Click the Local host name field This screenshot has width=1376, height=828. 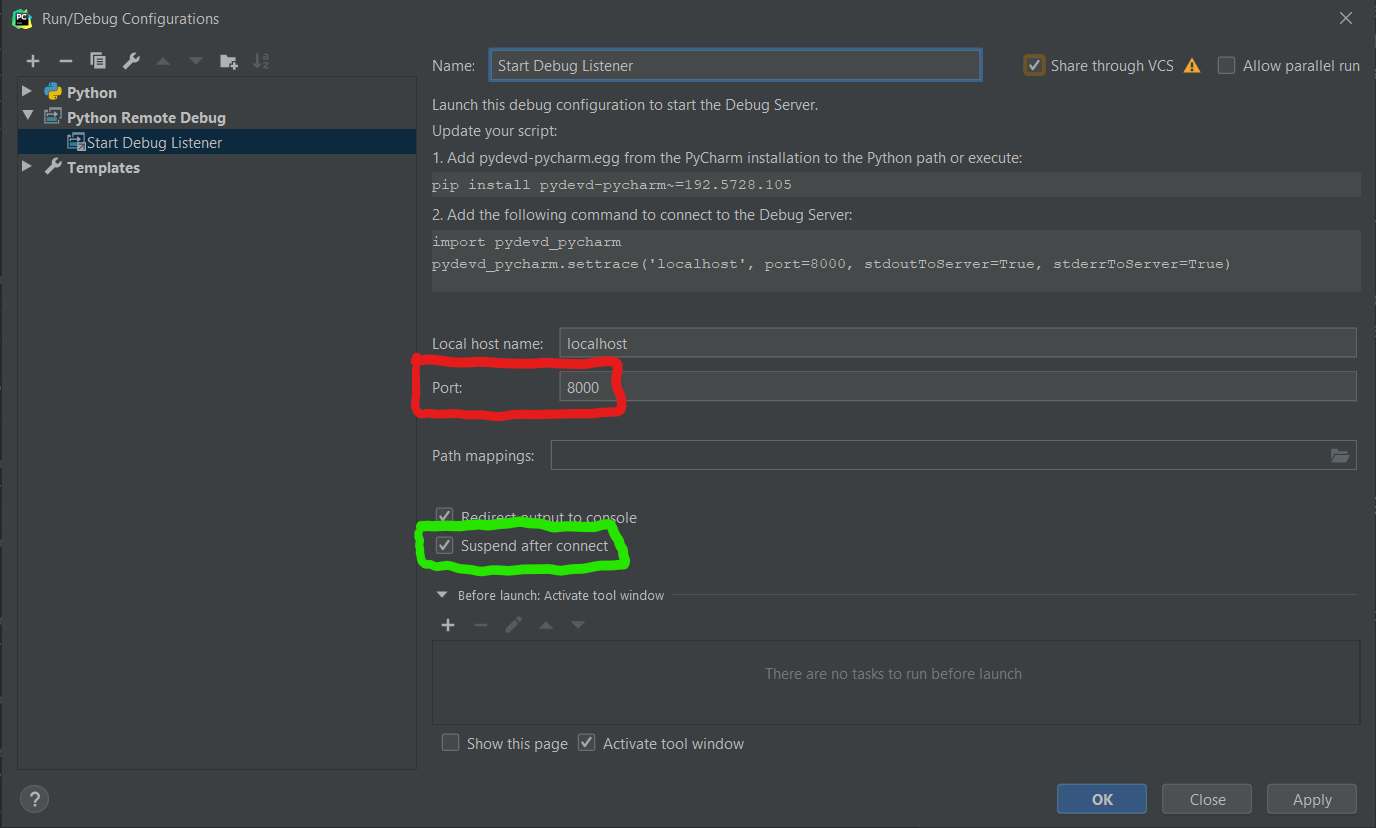point(958,343)
